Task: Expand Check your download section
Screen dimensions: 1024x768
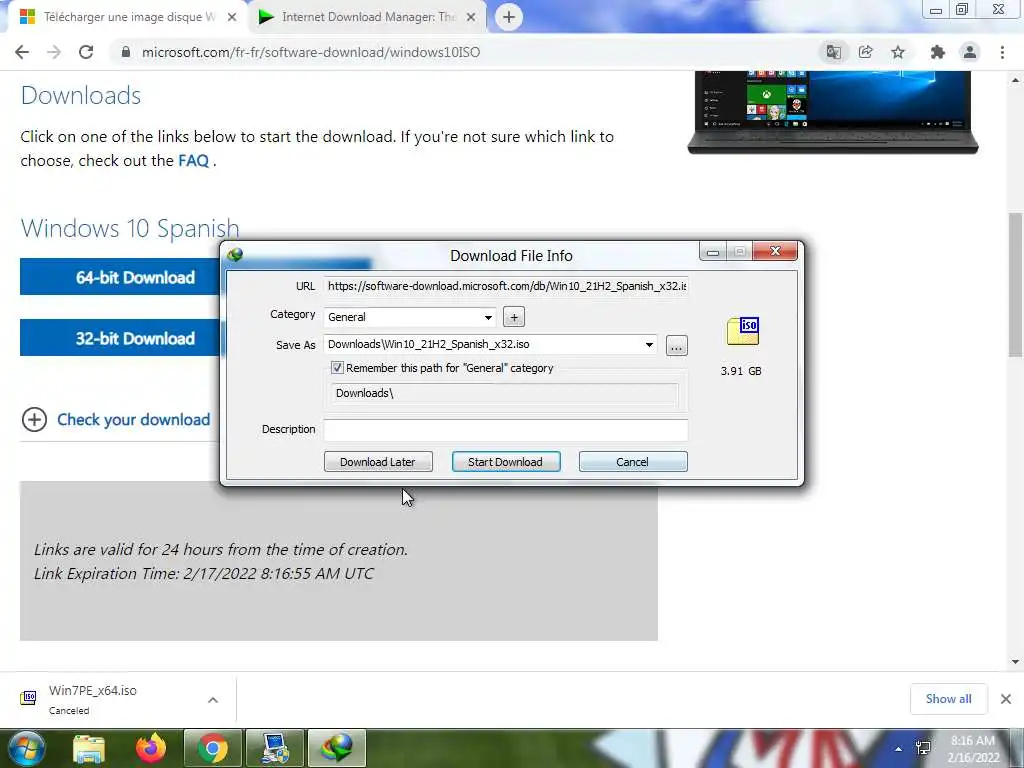Action: (x=133, y=419)
